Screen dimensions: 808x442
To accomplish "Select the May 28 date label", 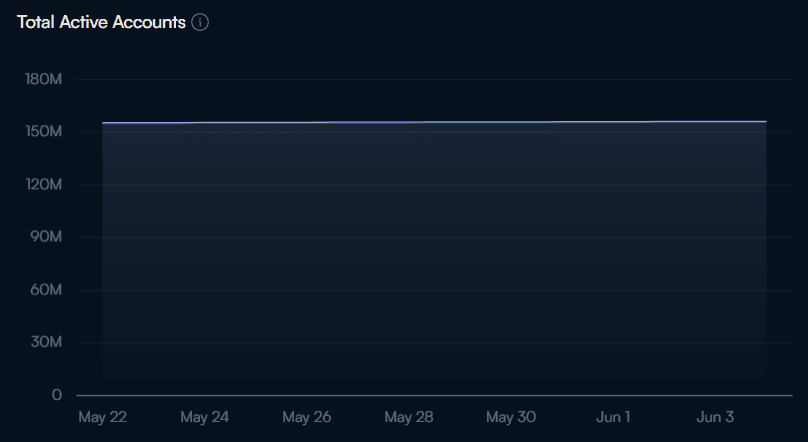I will pyautogui.click(x=408, y=416).
